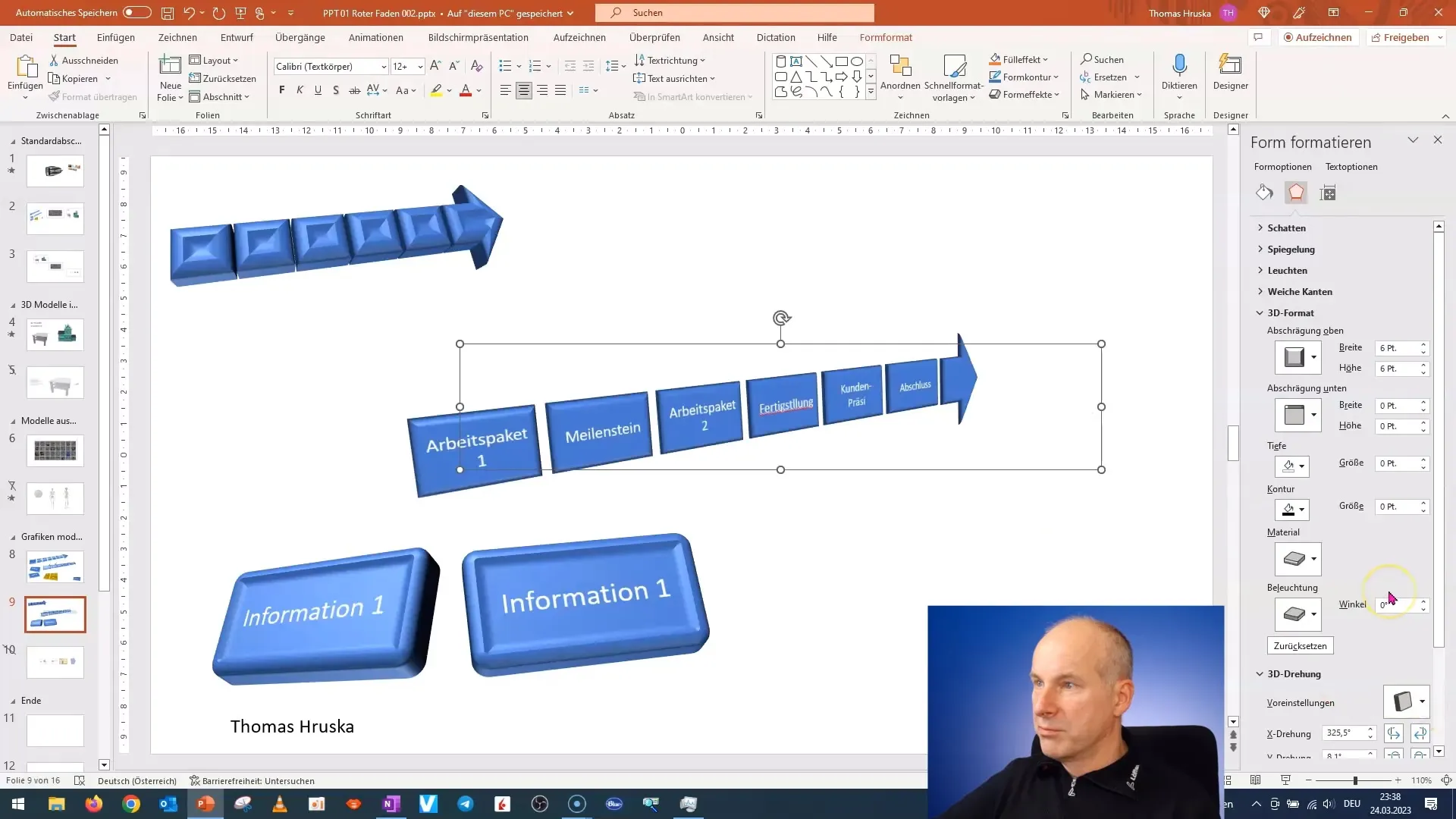Expand the Weiche Kanten section

[x=1300, y=291]
